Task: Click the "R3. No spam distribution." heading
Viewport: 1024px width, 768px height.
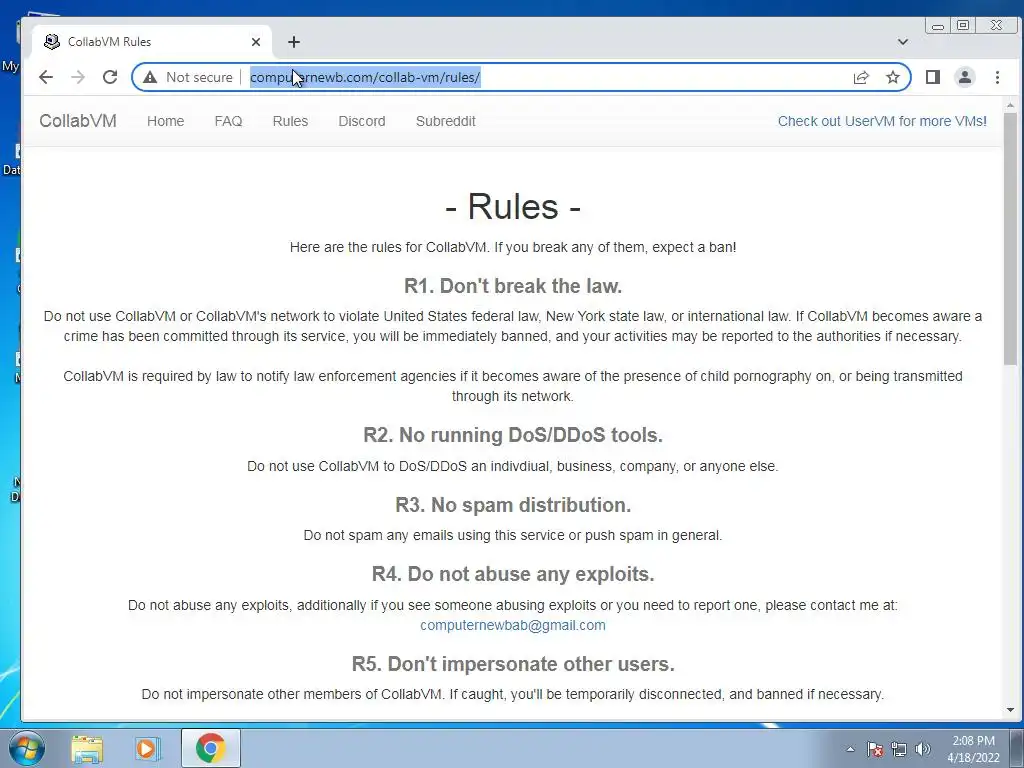Action: 513,504
